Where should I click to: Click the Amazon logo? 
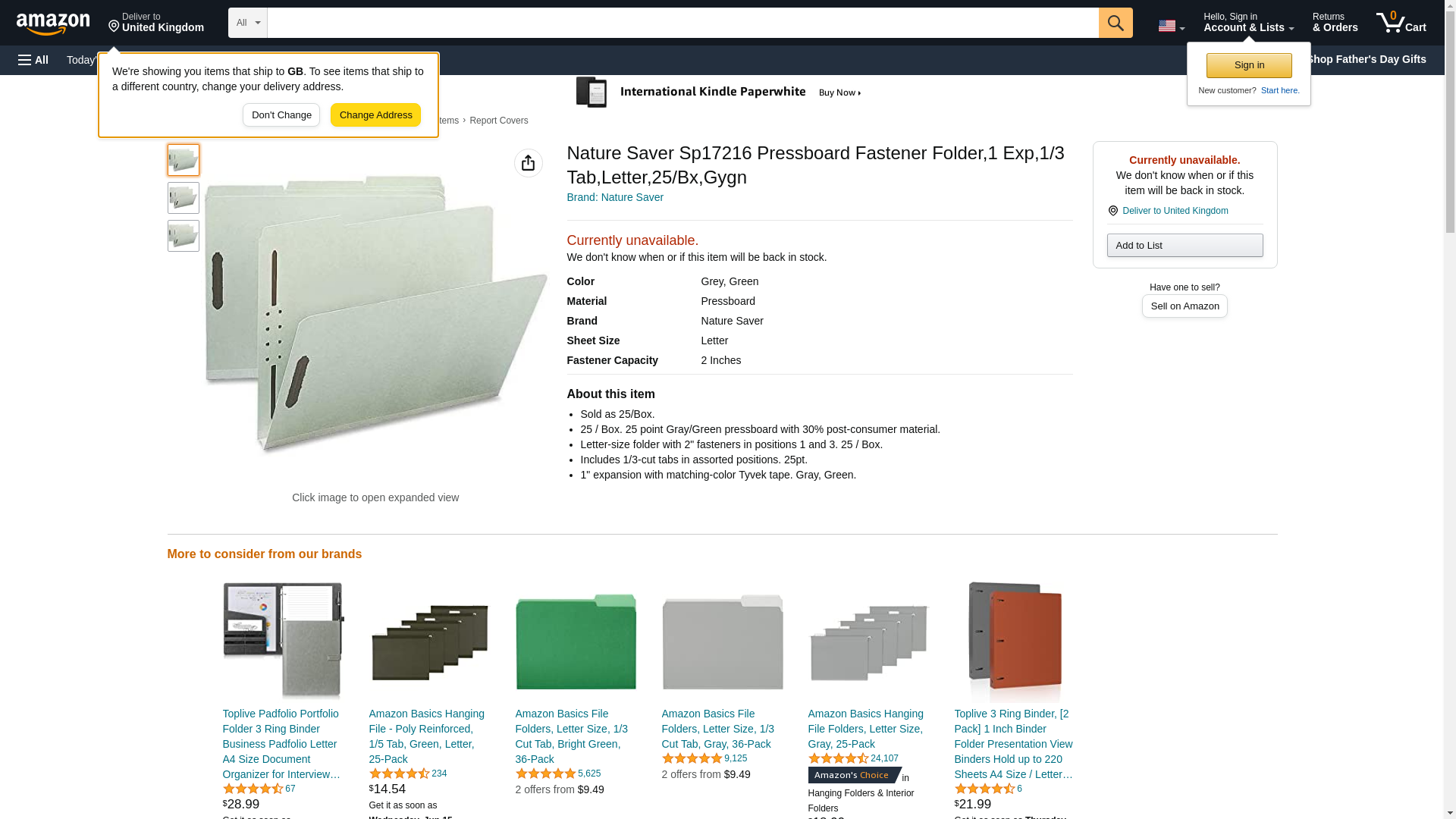[53, 24]
